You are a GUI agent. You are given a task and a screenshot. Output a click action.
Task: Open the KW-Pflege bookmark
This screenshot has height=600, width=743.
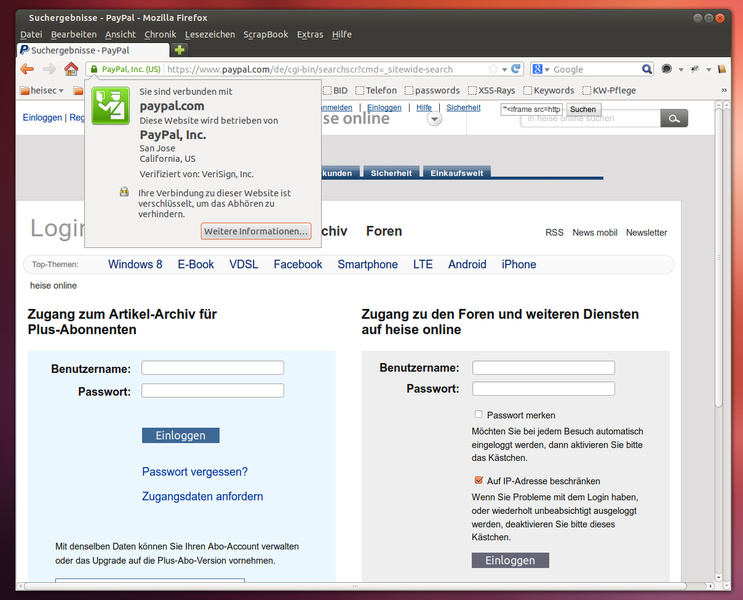pyautogui.click(x=609, y=90)
